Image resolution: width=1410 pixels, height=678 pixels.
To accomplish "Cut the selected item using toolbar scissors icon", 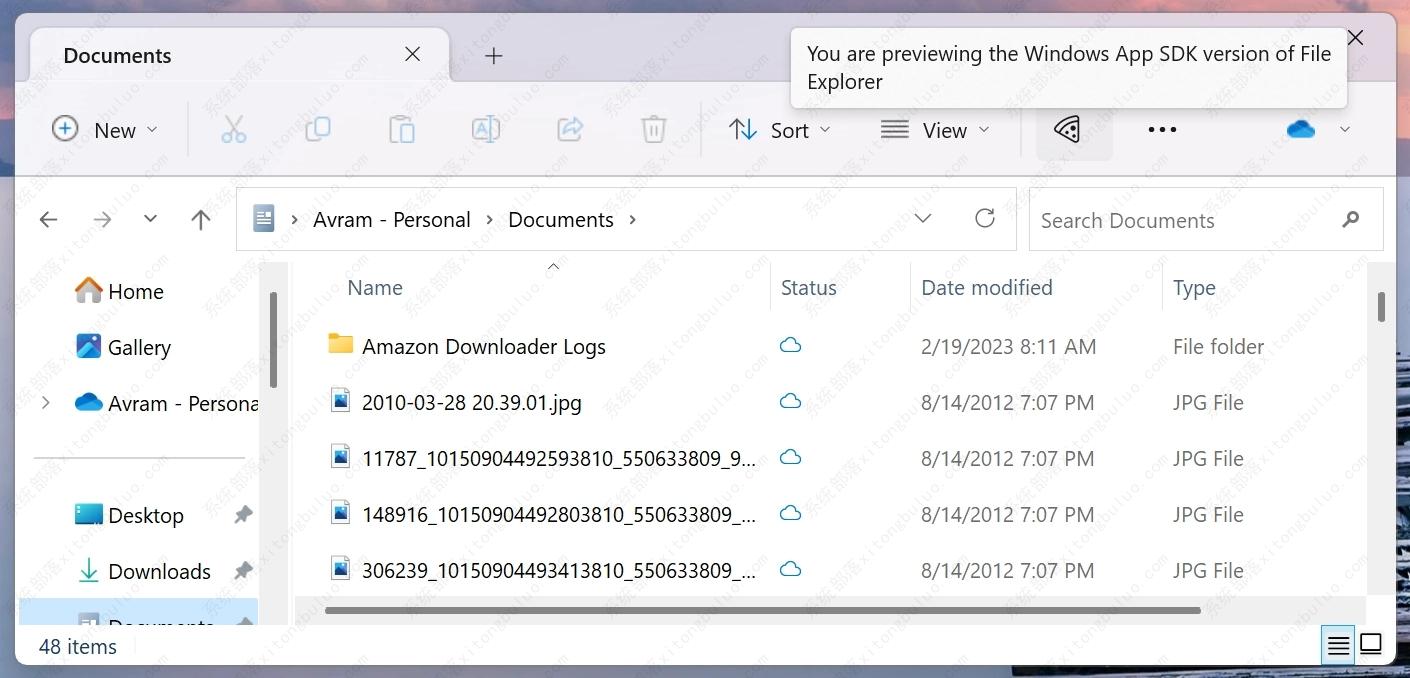I will tap(233, 129).
